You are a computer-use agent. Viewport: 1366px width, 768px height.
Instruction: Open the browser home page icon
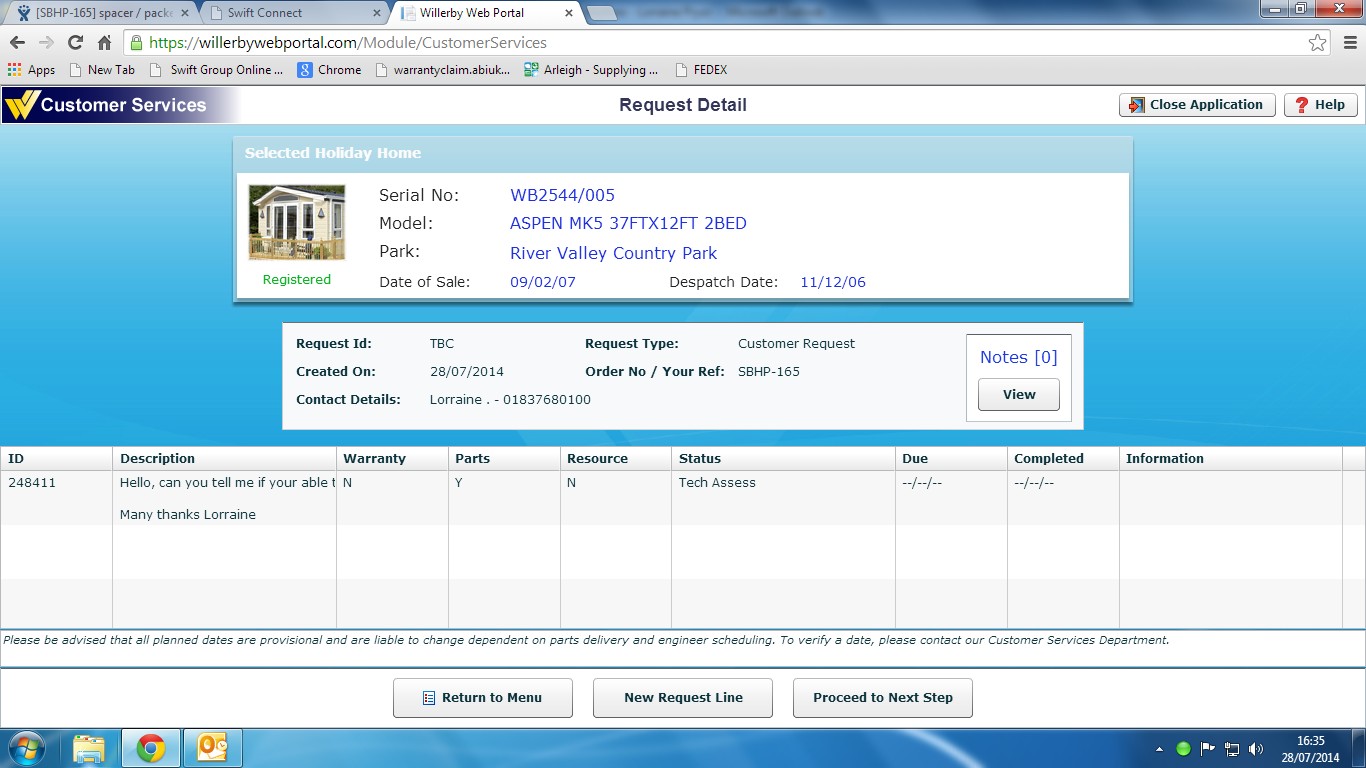[x=104, y=43]
